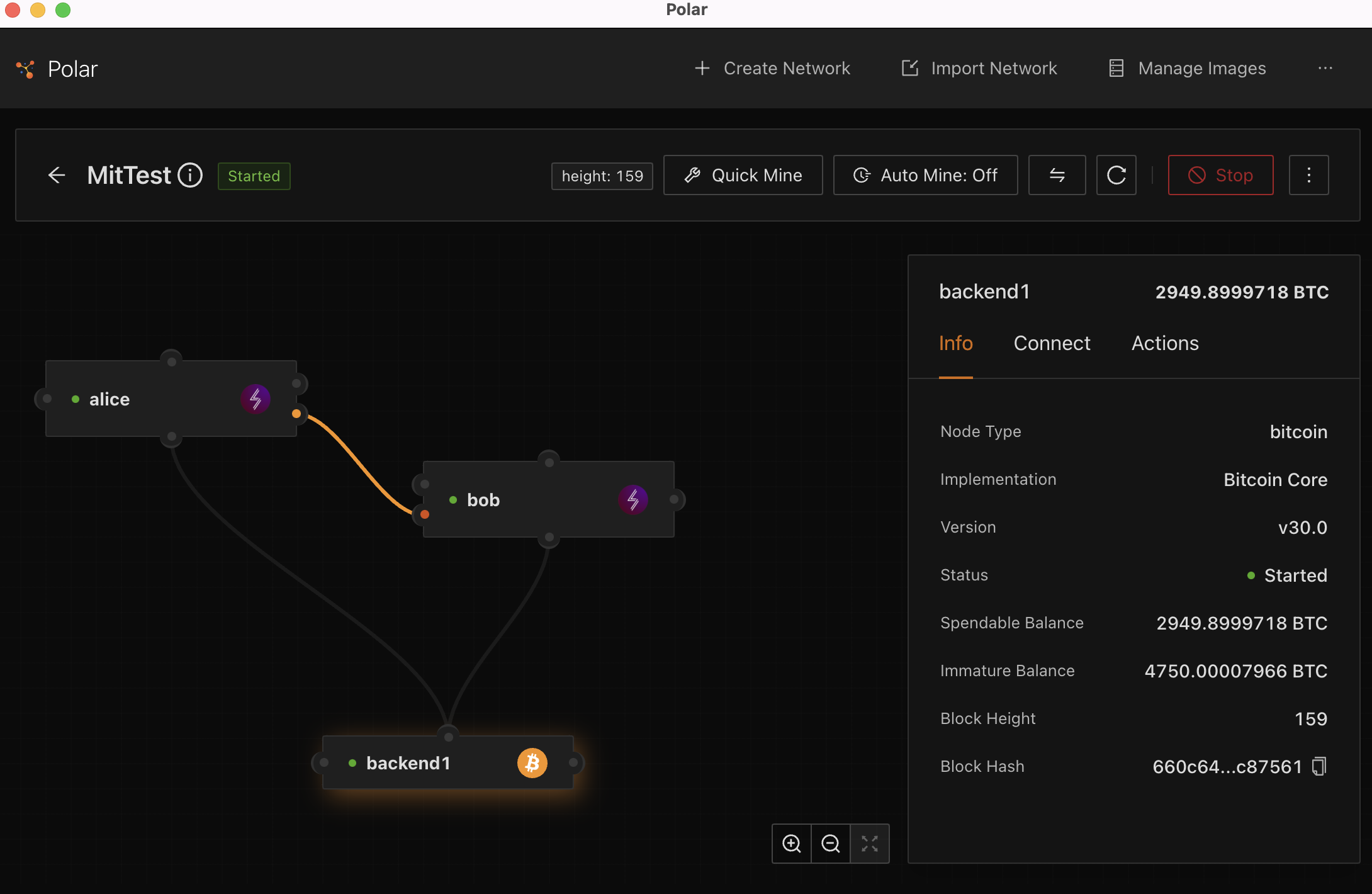The width and height of the screenshot is (1372, 894).
Task: Open the top-right ellipsis menu
Action: (x=1325, y=68)
